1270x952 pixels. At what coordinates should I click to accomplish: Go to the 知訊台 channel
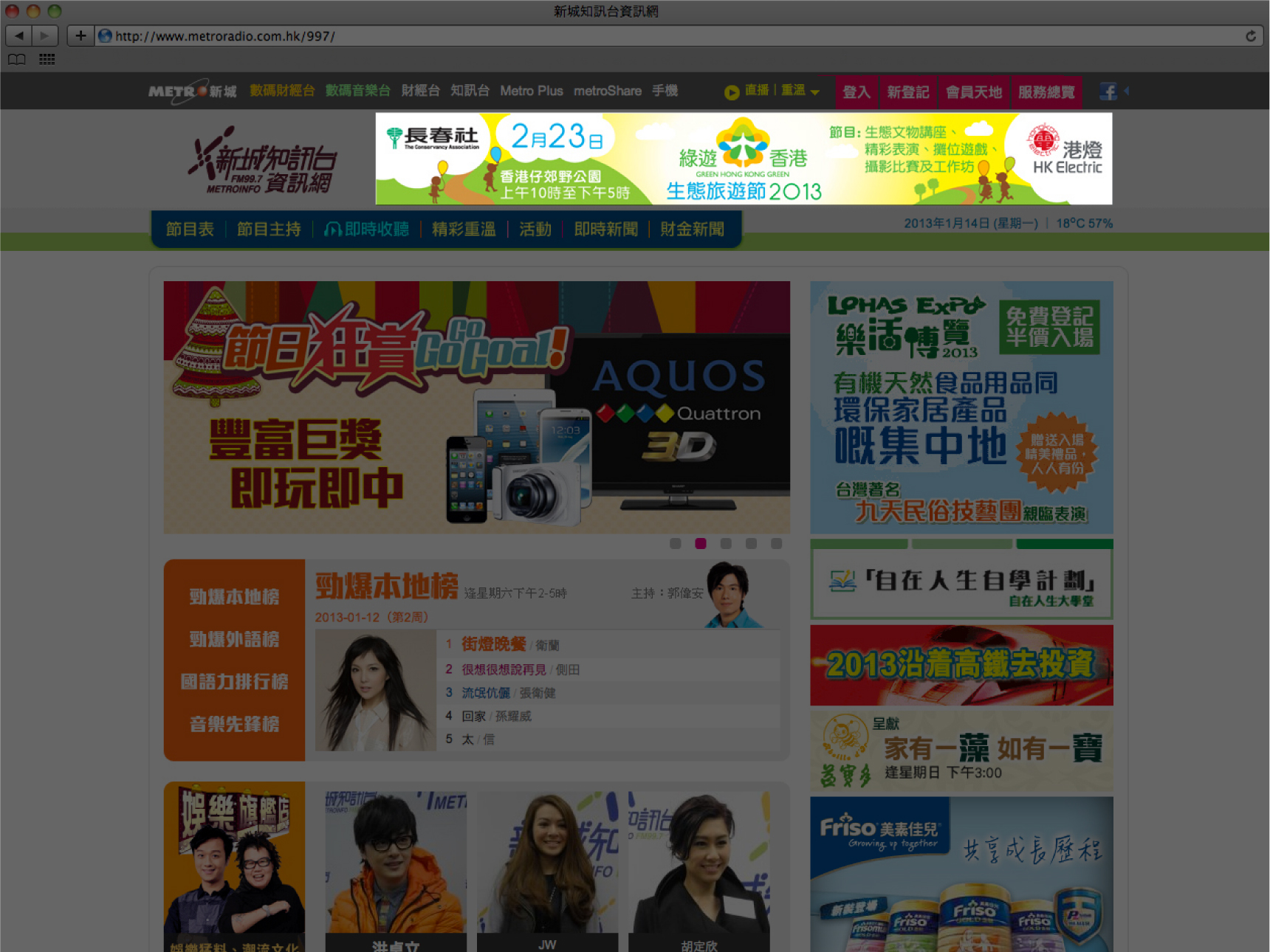tap(470, 91)
